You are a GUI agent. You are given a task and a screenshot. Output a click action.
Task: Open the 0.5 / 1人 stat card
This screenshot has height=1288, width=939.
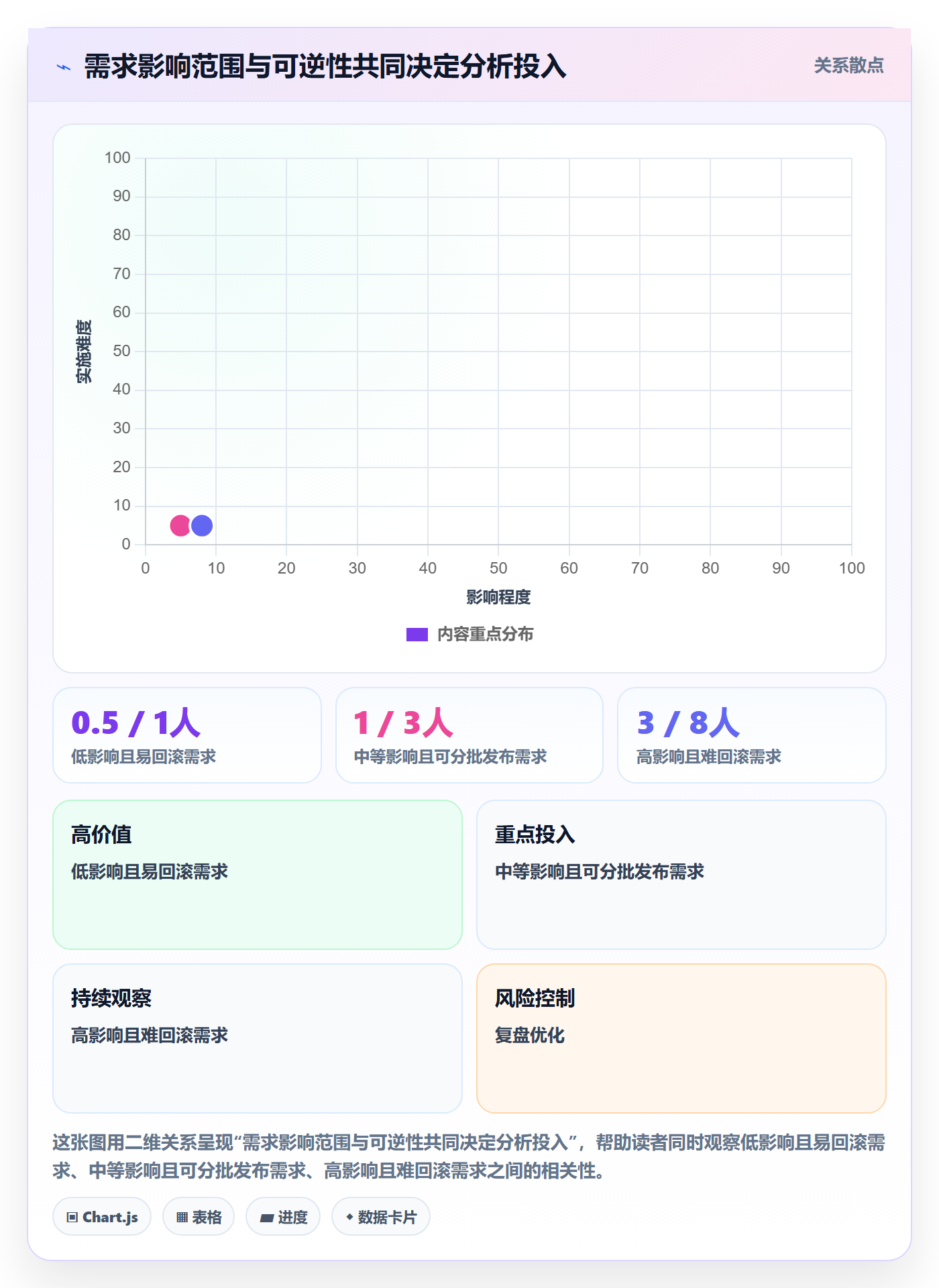[x=187, y=735]
